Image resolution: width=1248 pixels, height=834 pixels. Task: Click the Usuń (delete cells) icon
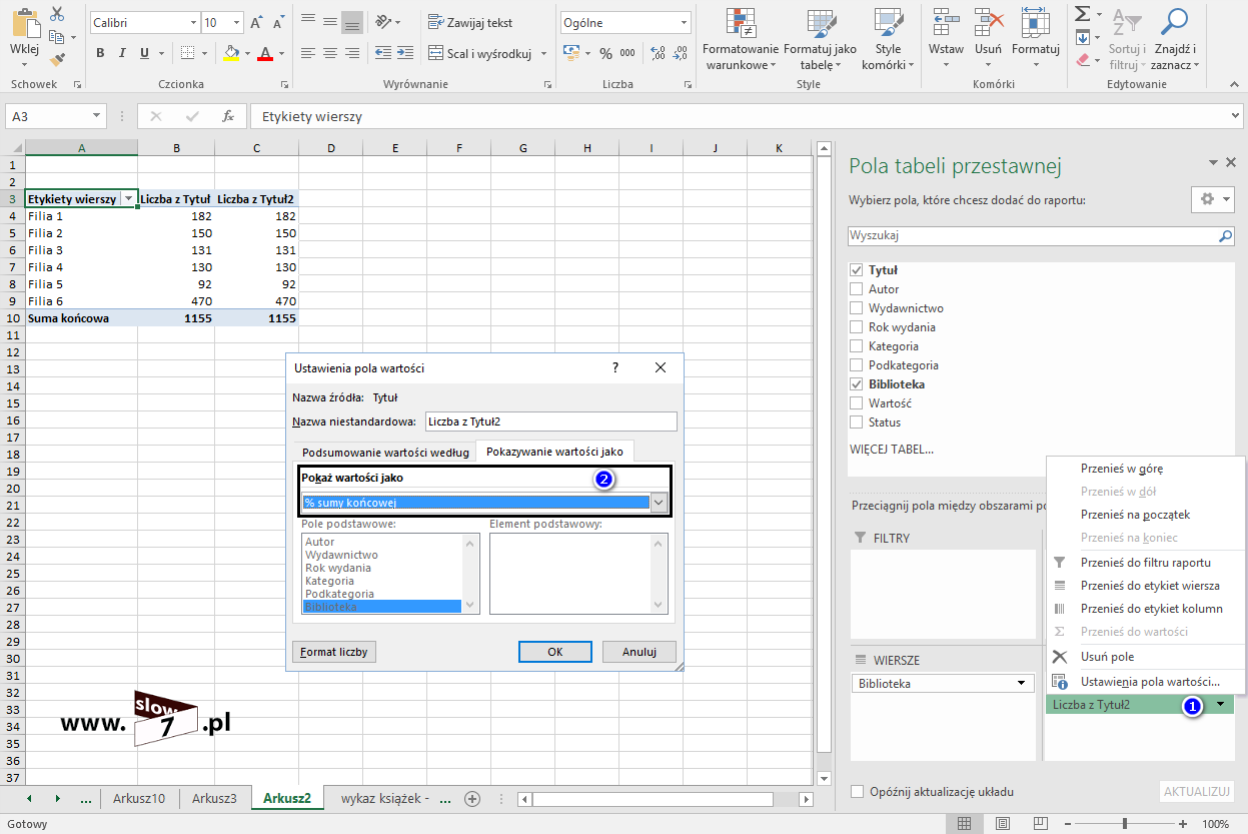[x=989, y=21]
